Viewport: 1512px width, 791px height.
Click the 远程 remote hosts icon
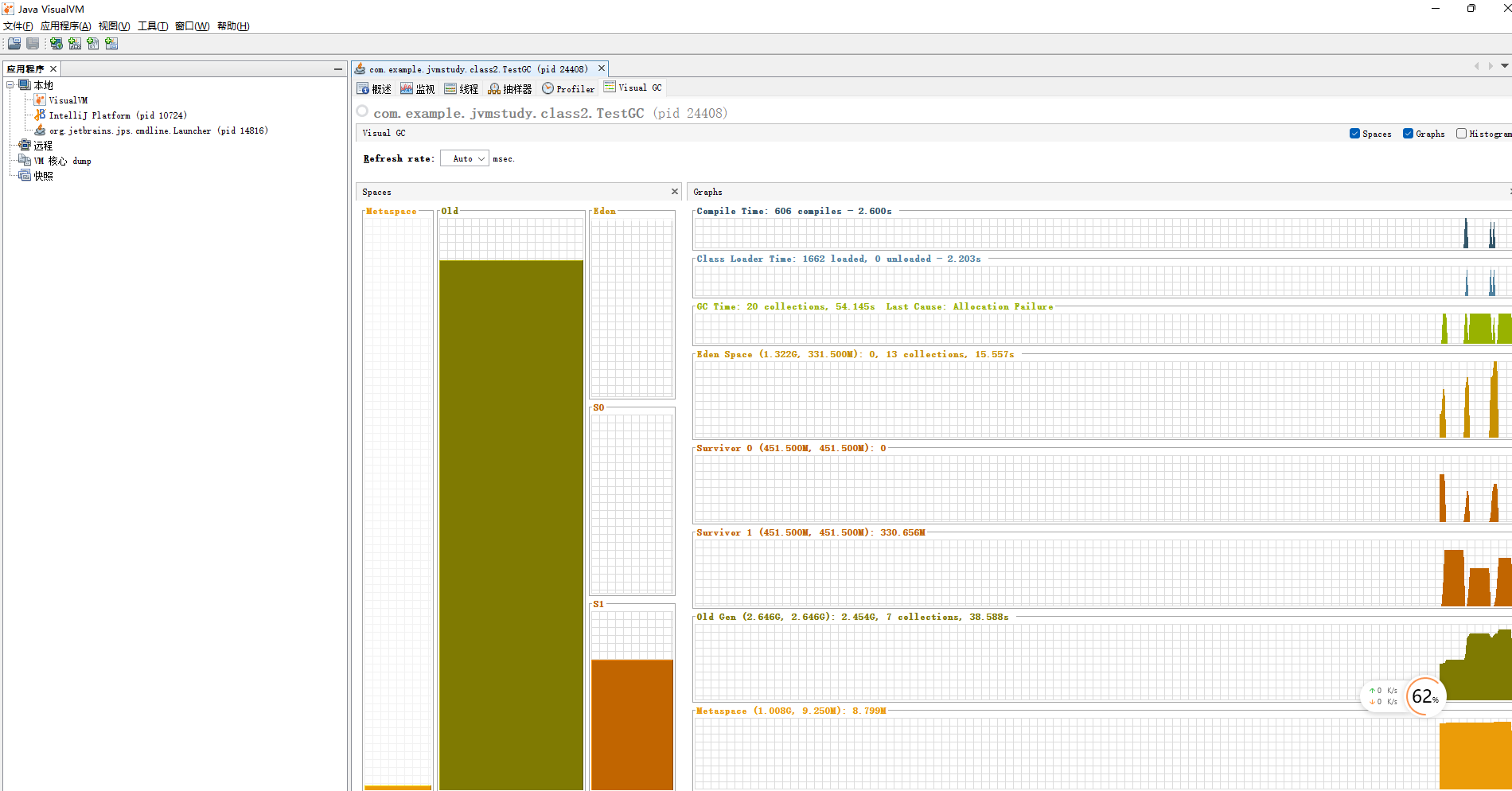pos(25,145)
